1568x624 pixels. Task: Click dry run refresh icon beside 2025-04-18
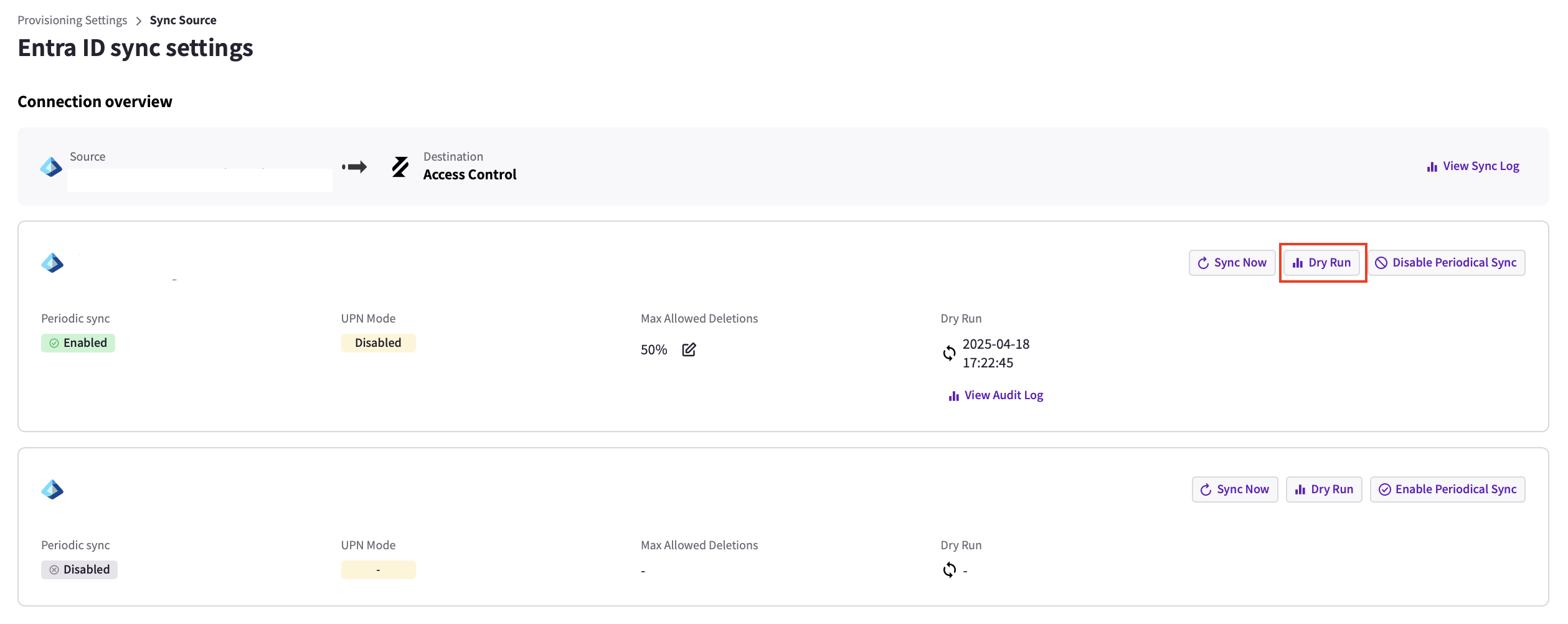(949, 353)
